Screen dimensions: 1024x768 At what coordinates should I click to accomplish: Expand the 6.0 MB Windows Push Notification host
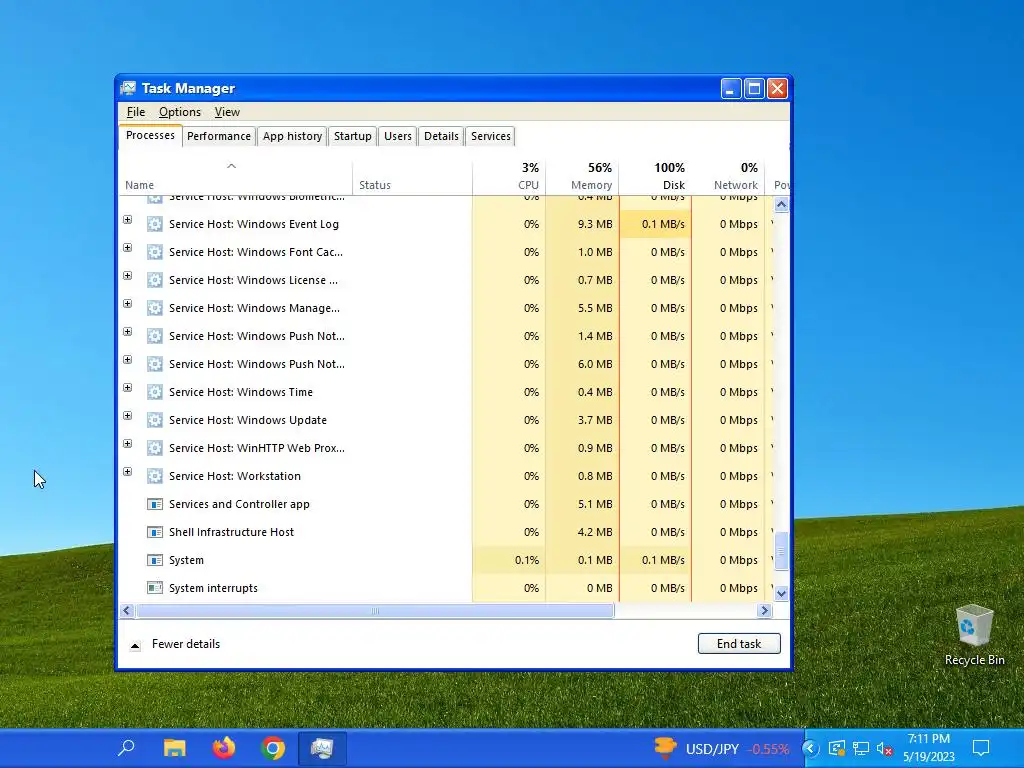(128, 360)
